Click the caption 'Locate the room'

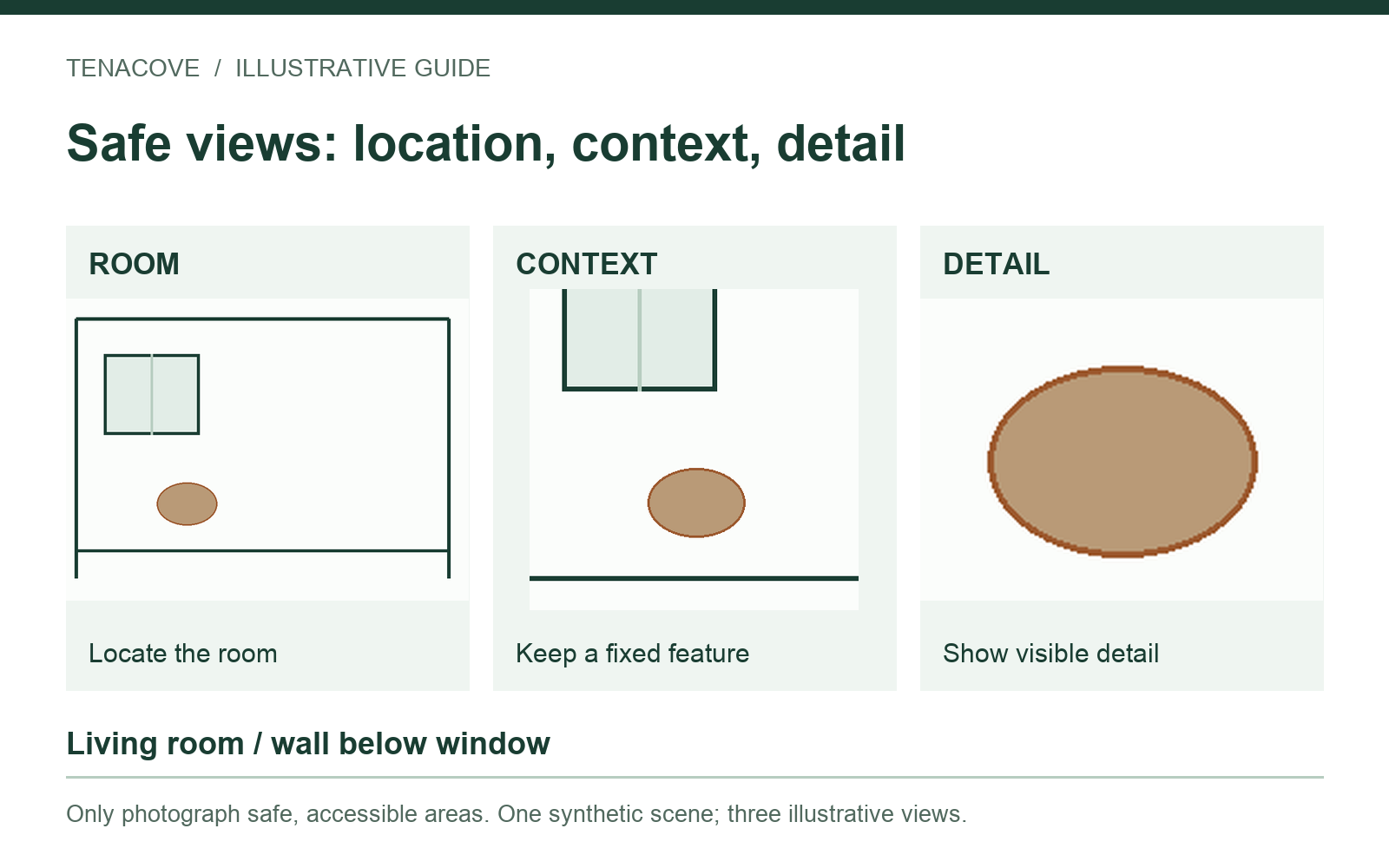pos(183,654)
